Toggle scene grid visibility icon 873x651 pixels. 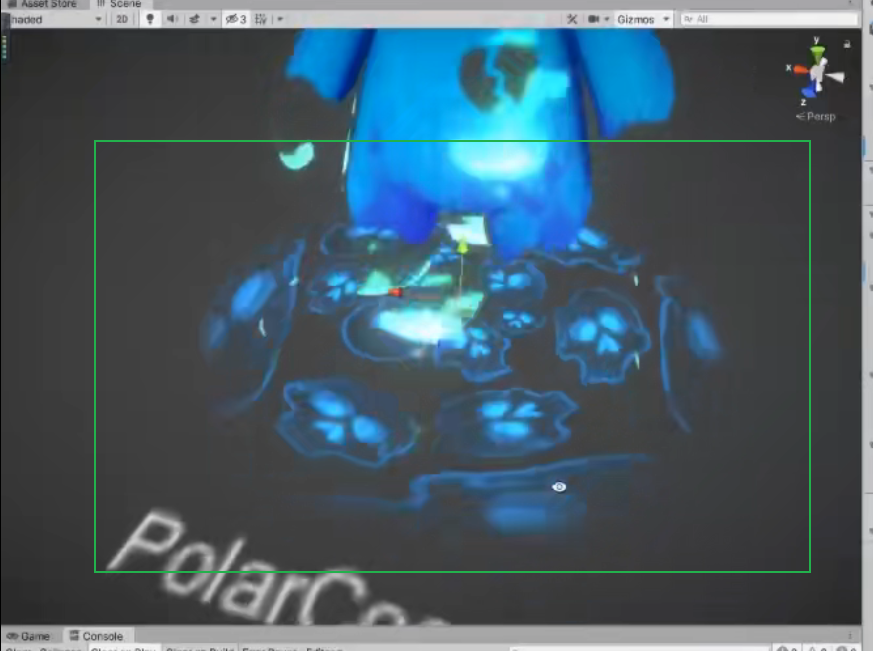(x=261, y=19)
